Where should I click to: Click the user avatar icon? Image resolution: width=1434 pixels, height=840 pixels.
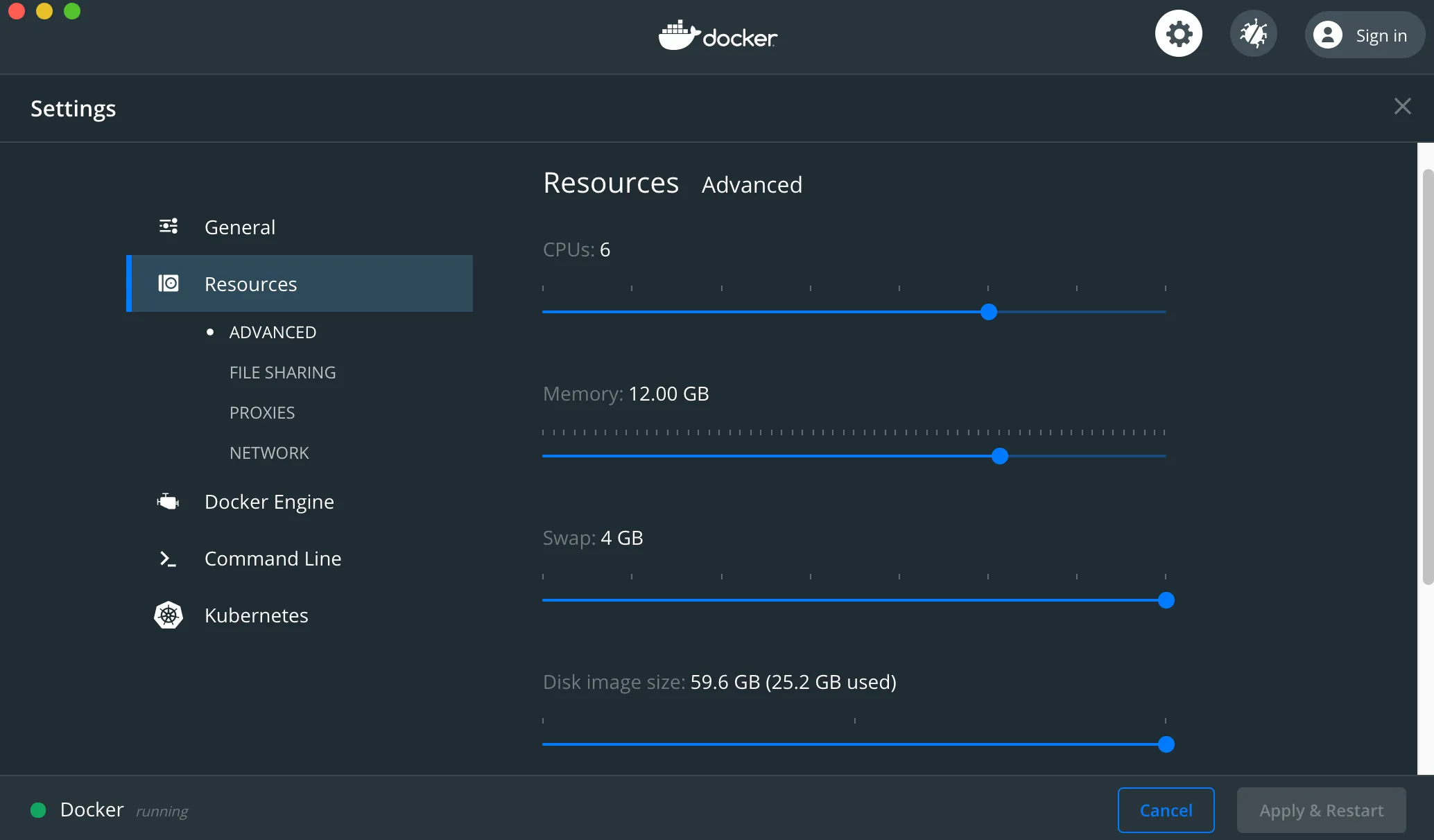pos(1327,35)
